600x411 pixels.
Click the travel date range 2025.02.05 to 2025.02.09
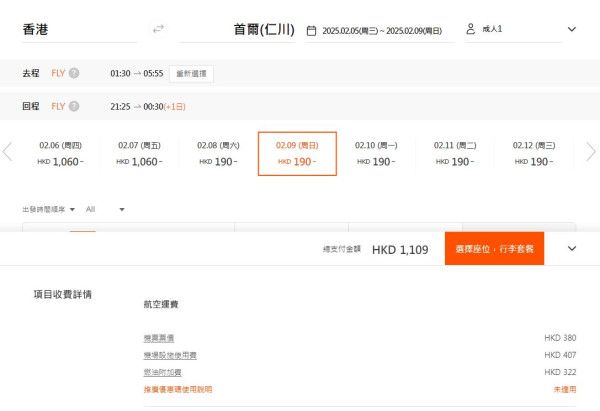tap(382, 31)
